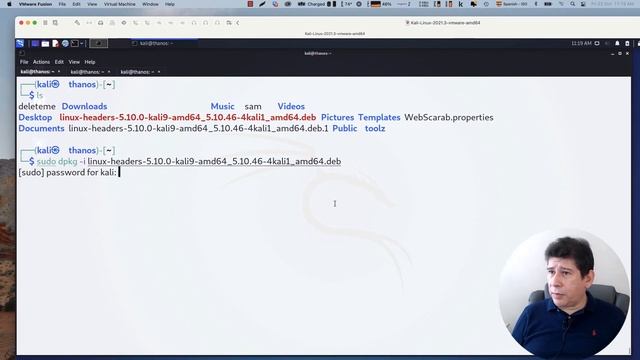
Task: Click the VMware toolbar network arrows icon
Action: tap(89, 23)
